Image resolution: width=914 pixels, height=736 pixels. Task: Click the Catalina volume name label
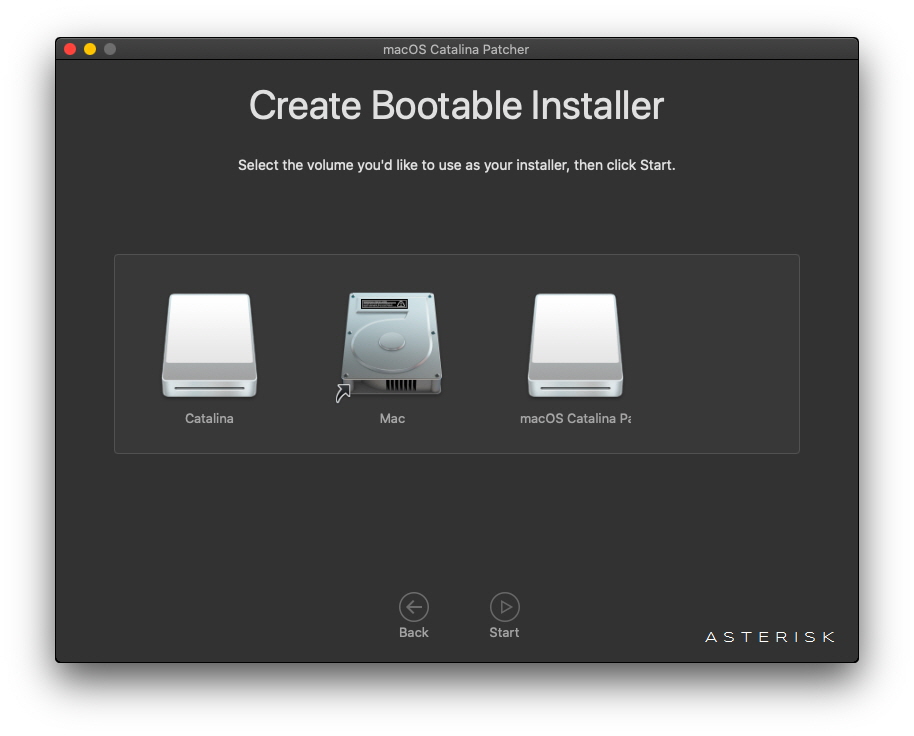tap(209, 418)
